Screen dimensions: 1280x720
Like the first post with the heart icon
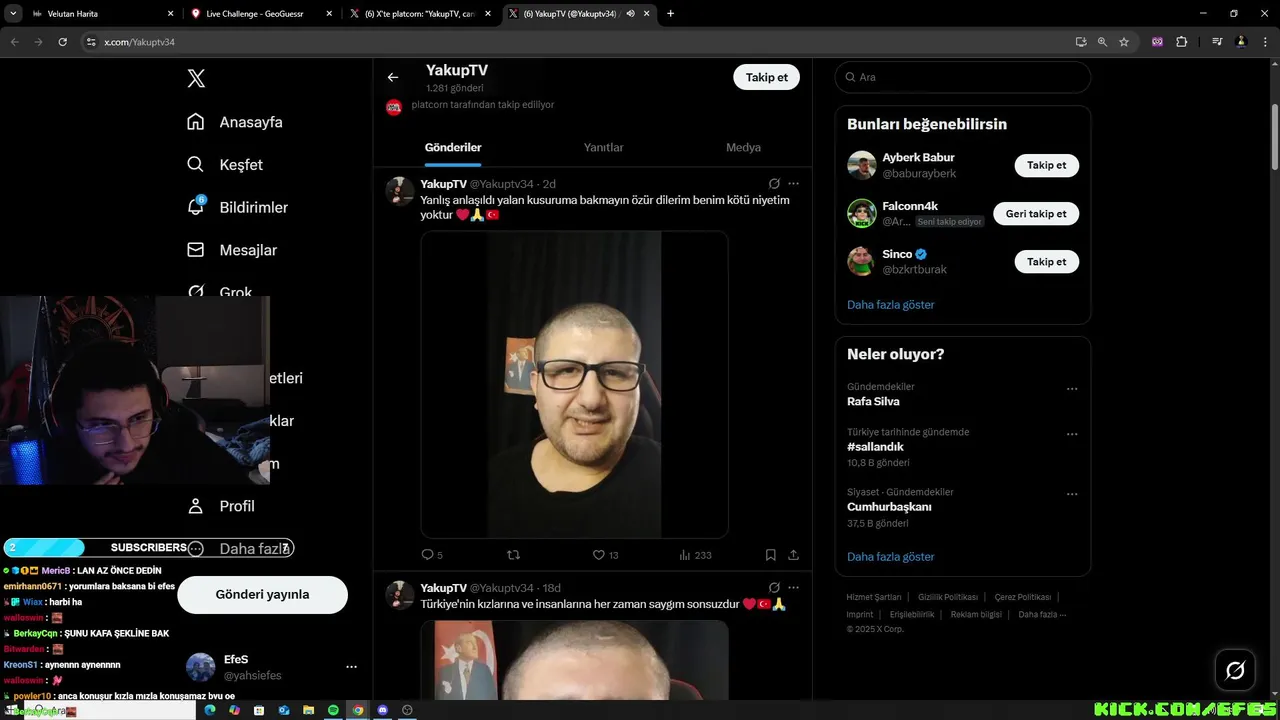pyautogui.click(x=599, y=555)
